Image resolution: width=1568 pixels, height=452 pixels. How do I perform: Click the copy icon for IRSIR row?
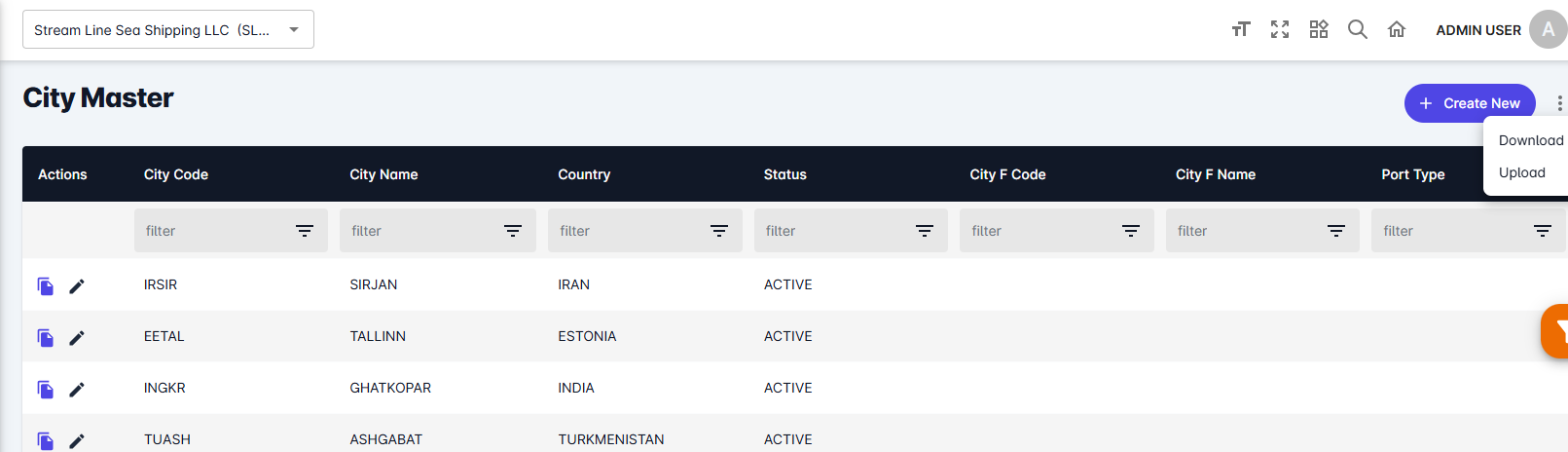[46, 285]
